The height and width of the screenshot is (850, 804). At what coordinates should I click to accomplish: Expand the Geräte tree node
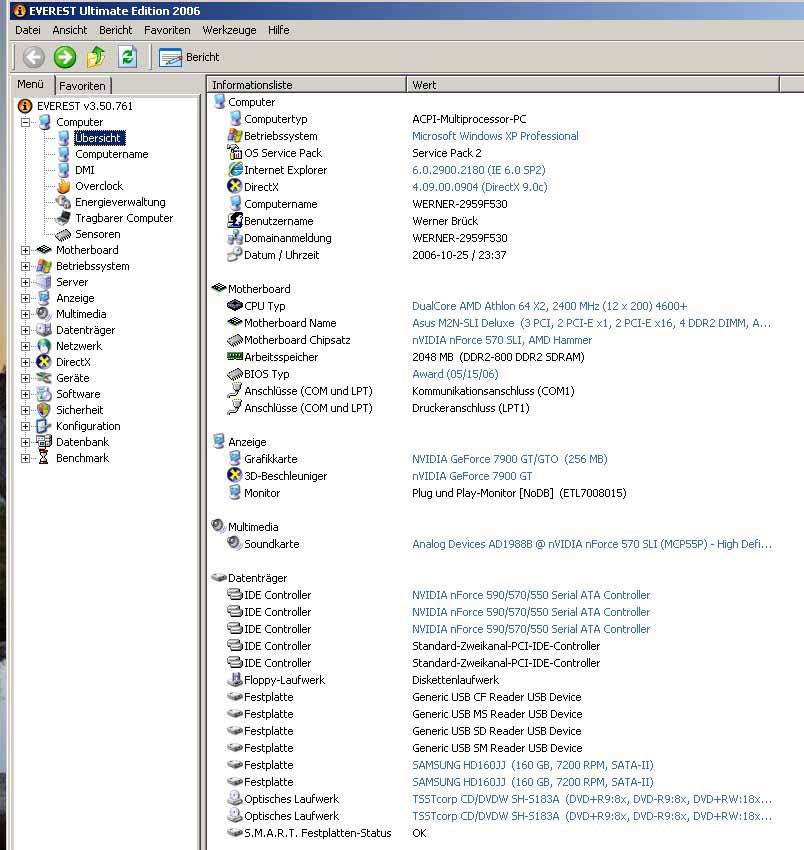25,378
